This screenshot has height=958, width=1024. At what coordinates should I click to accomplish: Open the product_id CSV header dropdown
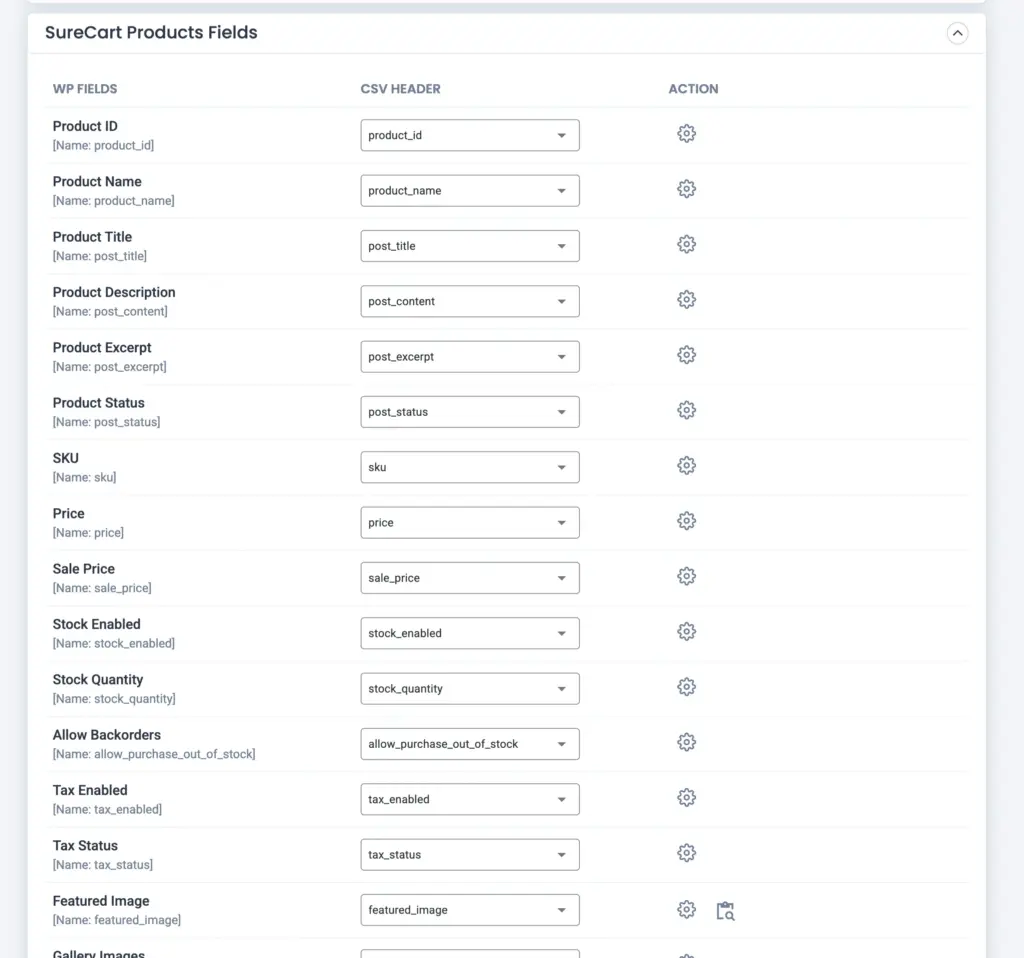click(469, 135)
